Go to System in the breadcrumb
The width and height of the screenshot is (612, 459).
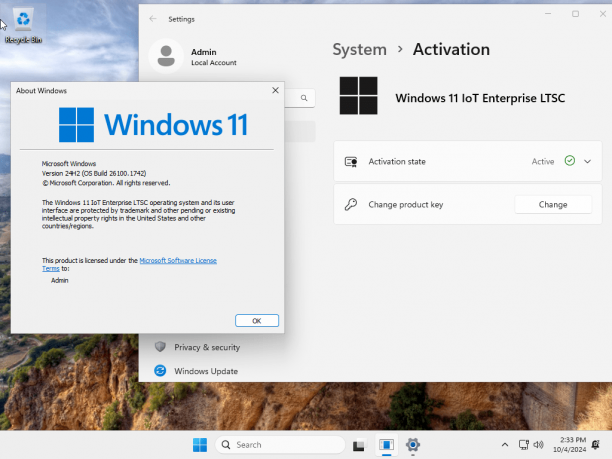pyautogui.click(x=359, y=50)
